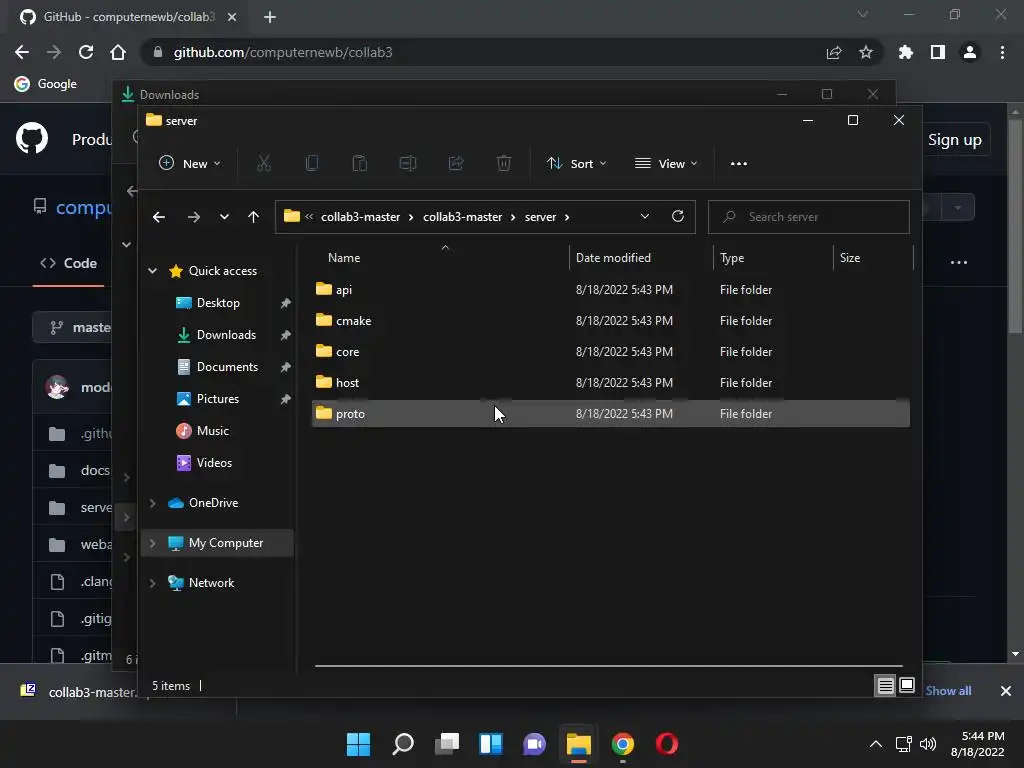Click the Cut icon in Explorer toolbar
Screen dimensions: 1024x768
pyautogui.click(x=264, y=163)
